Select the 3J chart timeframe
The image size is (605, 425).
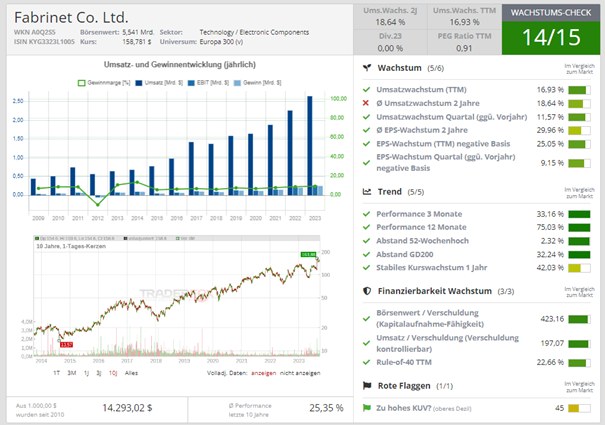(99, 373)
